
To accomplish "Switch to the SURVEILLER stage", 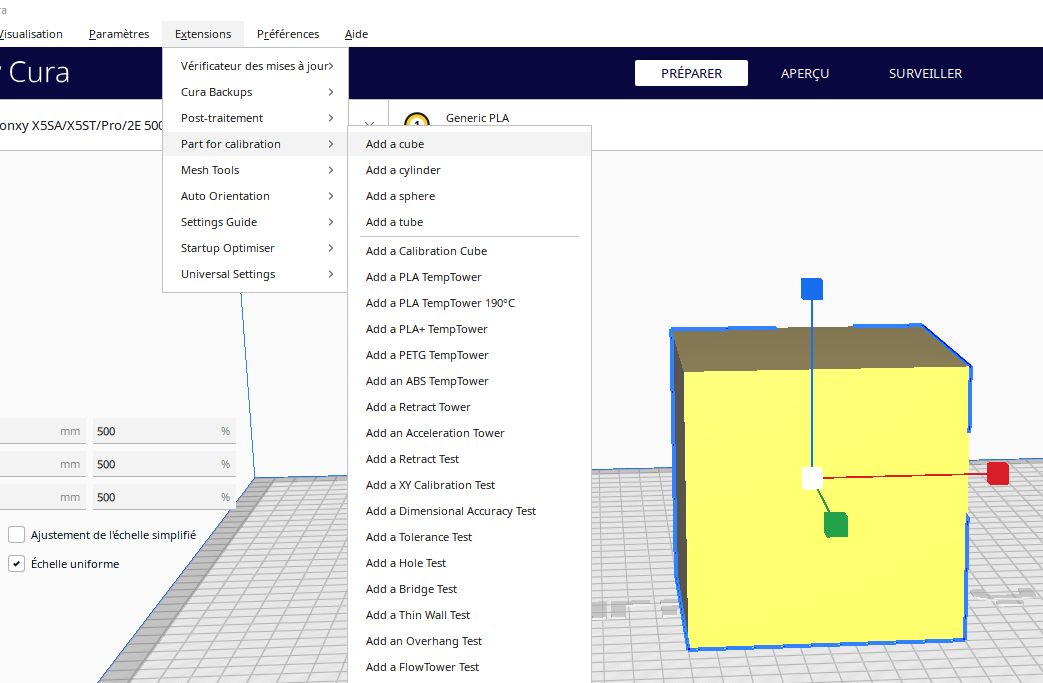I will [x=925, y=73].
